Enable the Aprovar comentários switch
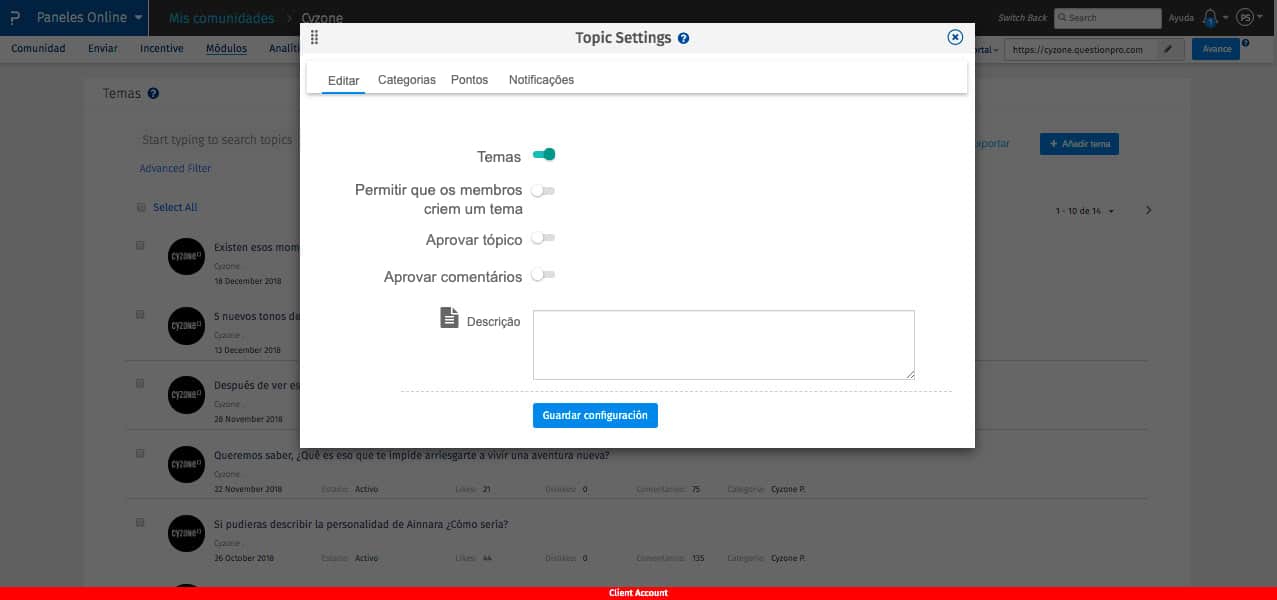 (543, 275)
